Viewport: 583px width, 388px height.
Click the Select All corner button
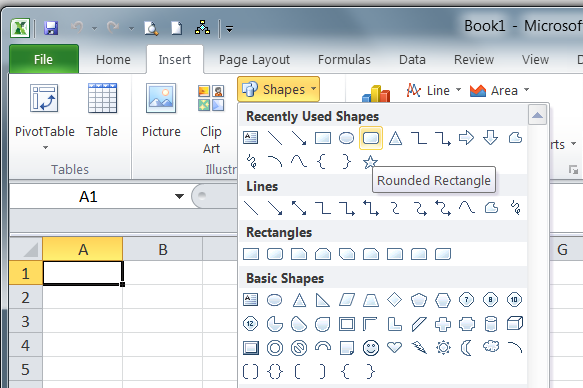[26, 249]
